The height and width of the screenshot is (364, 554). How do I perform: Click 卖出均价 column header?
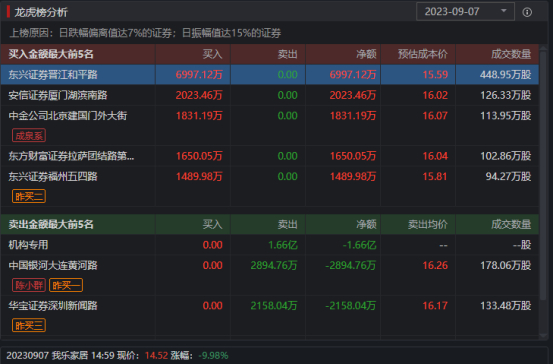428,224
